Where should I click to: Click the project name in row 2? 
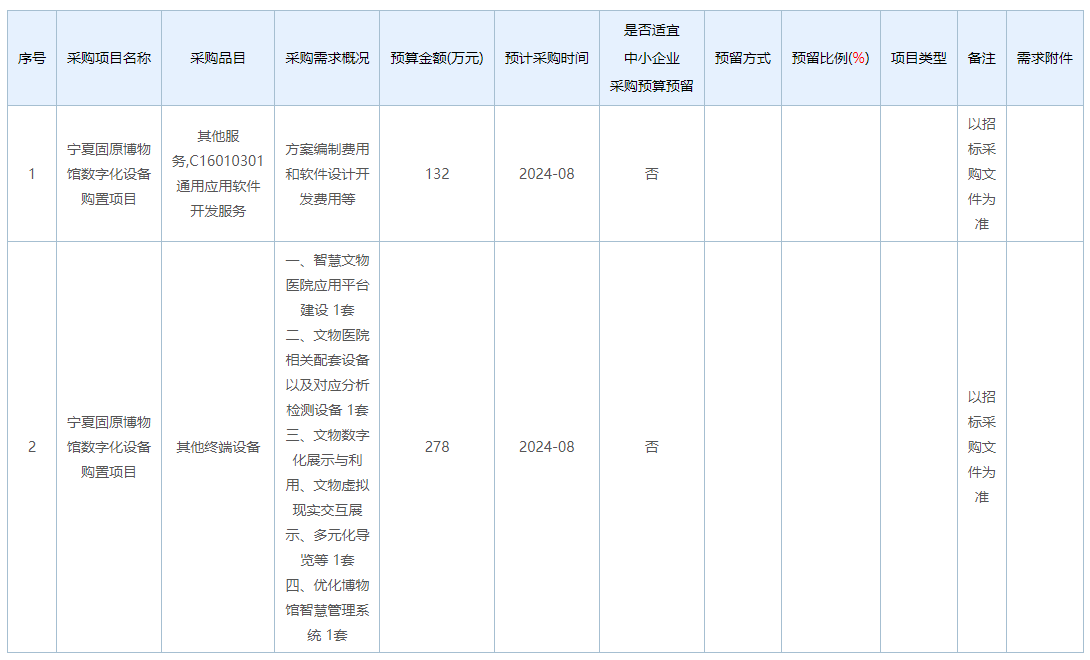pyautogui.click(x=109, y=447)
